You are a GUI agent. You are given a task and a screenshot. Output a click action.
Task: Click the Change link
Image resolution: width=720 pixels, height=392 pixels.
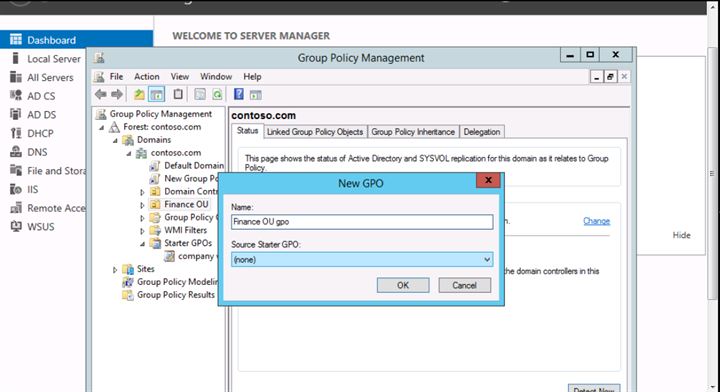596,221
